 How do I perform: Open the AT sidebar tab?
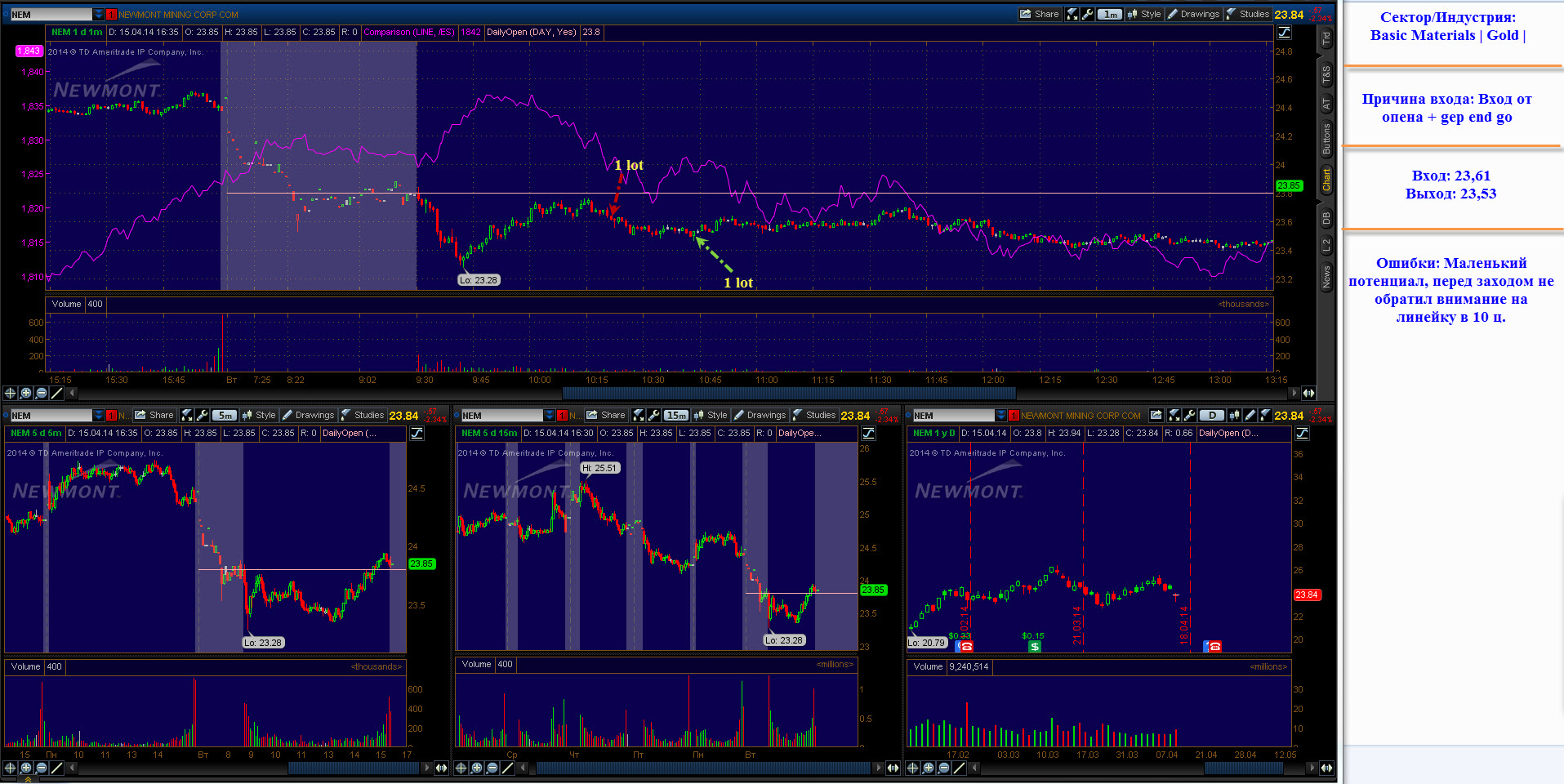coord(1326,104)
